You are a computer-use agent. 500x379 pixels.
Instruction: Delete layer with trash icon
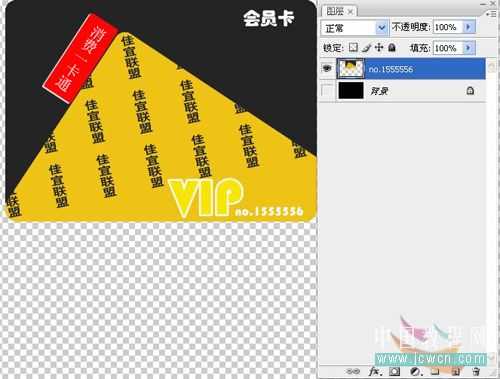(x=476, y=371)
